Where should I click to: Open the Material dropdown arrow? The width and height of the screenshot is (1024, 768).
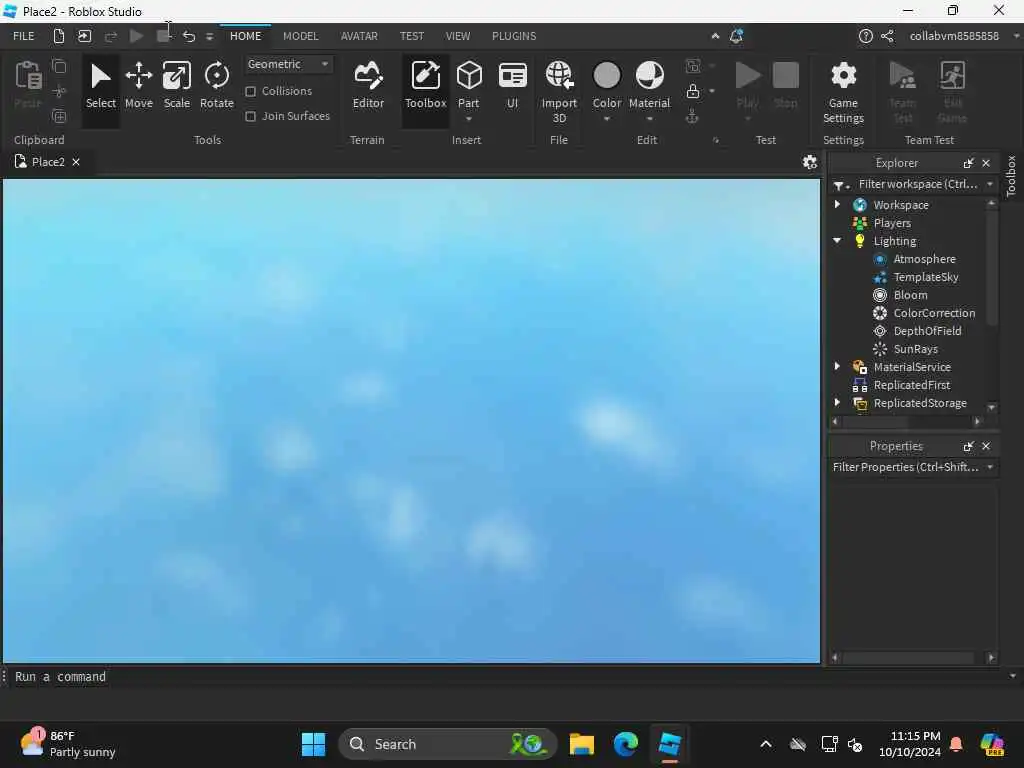[x=649, y=119]
